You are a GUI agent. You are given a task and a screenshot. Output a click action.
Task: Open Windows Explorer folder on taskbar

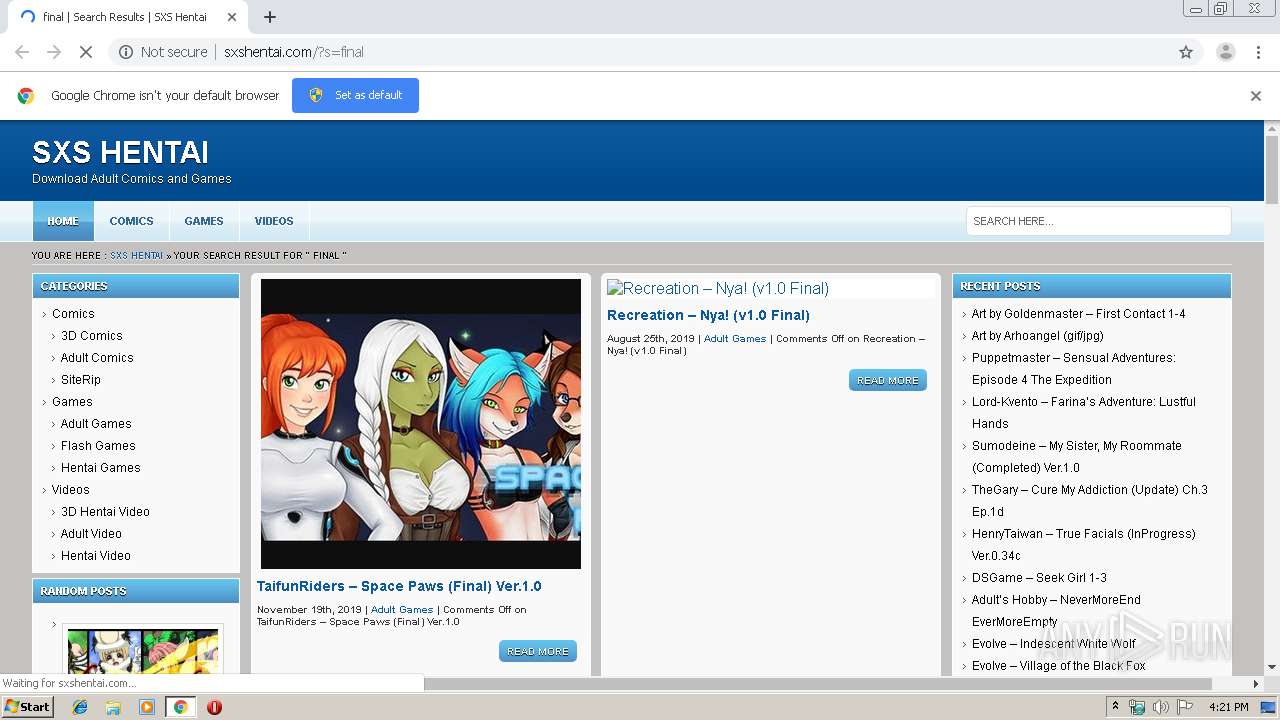[113, 707]
